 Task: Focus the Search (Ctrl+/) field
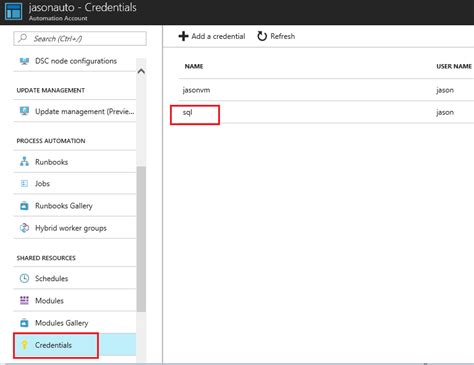[80, 38]
